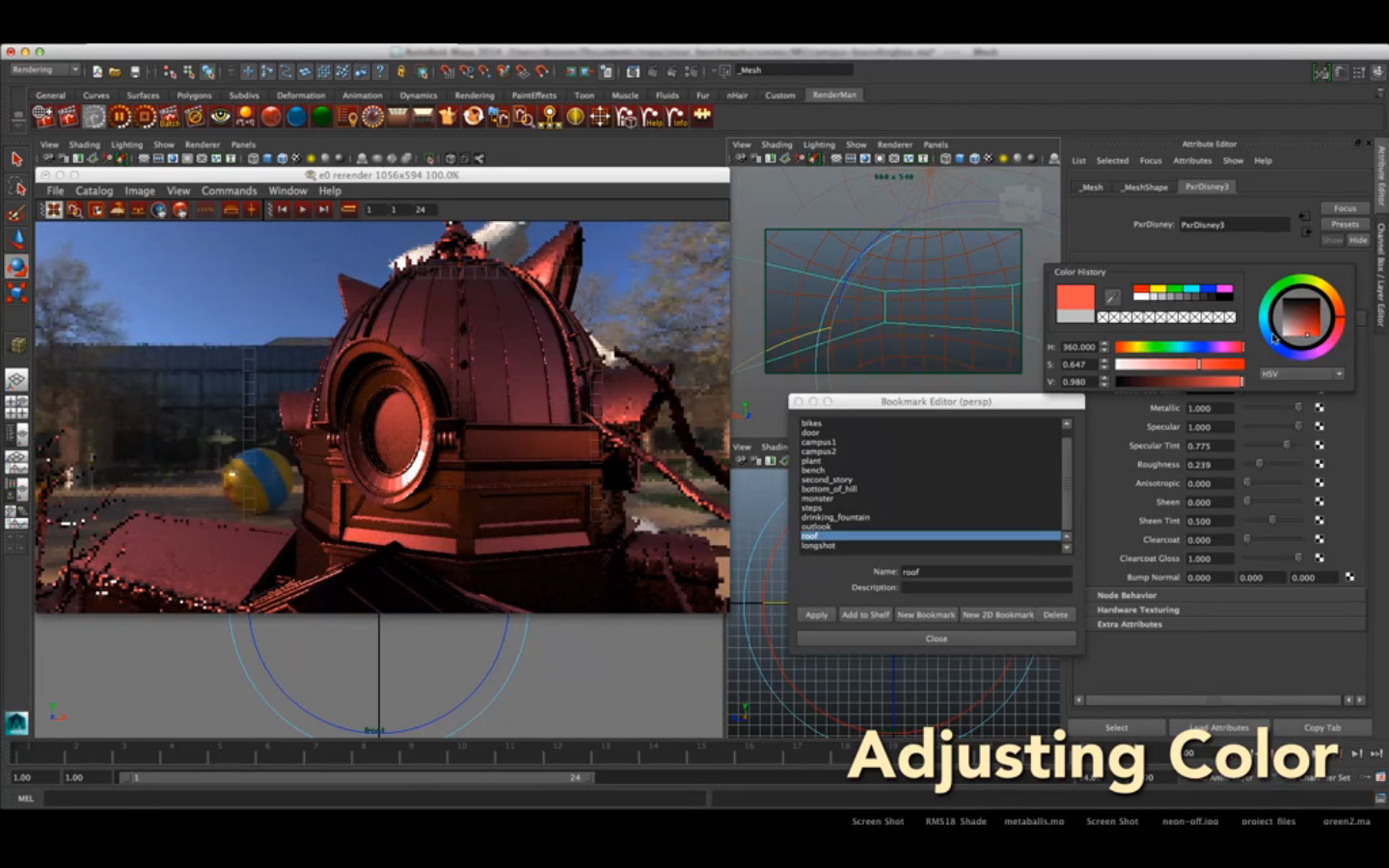Click the V value stepper arrows
Screen dimensions: 1389x868
coord(1103,382)
